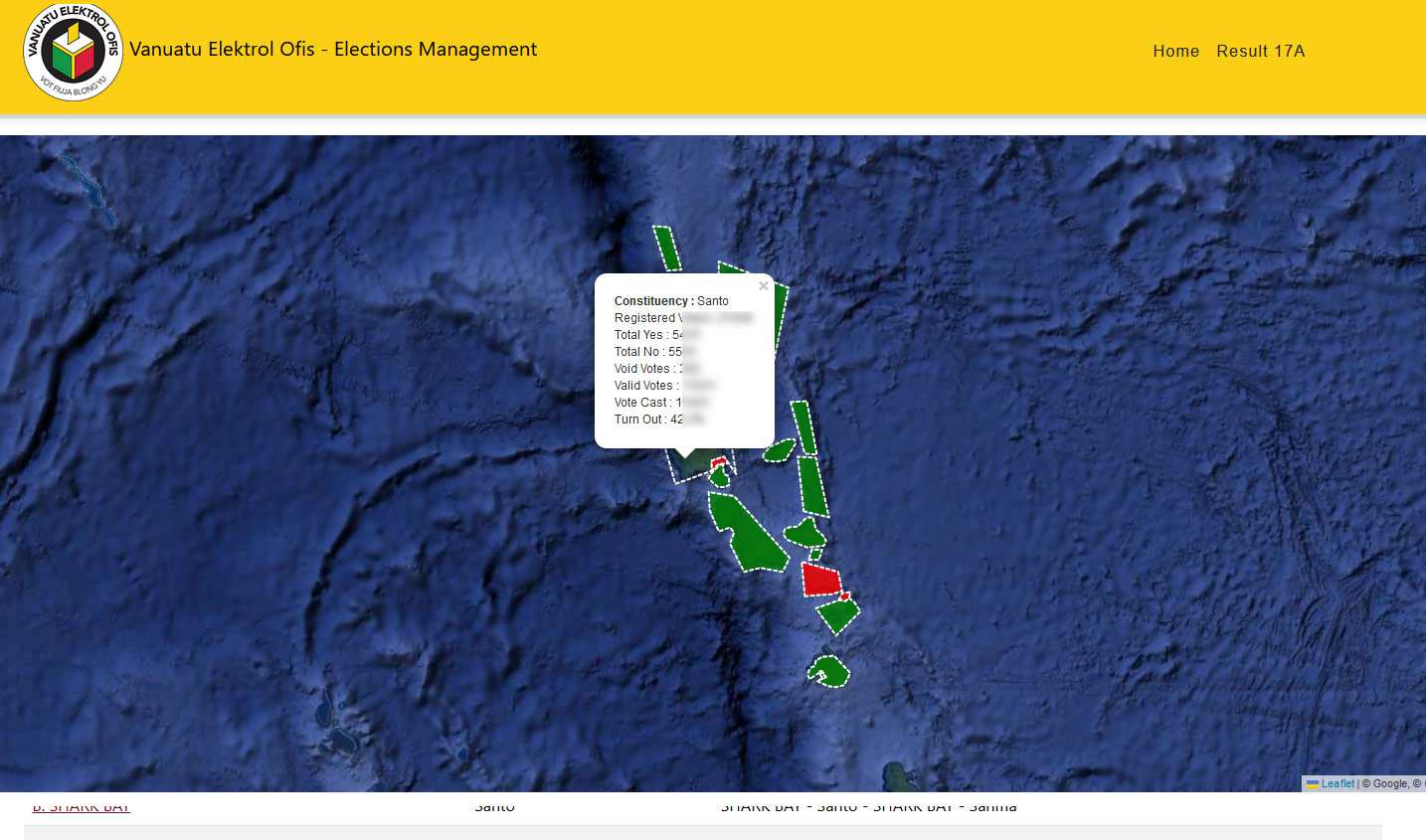Select the long green strip beside the oval polygon
The image size is (1426, 840).
pyautogui.click(x=812, y=486)
